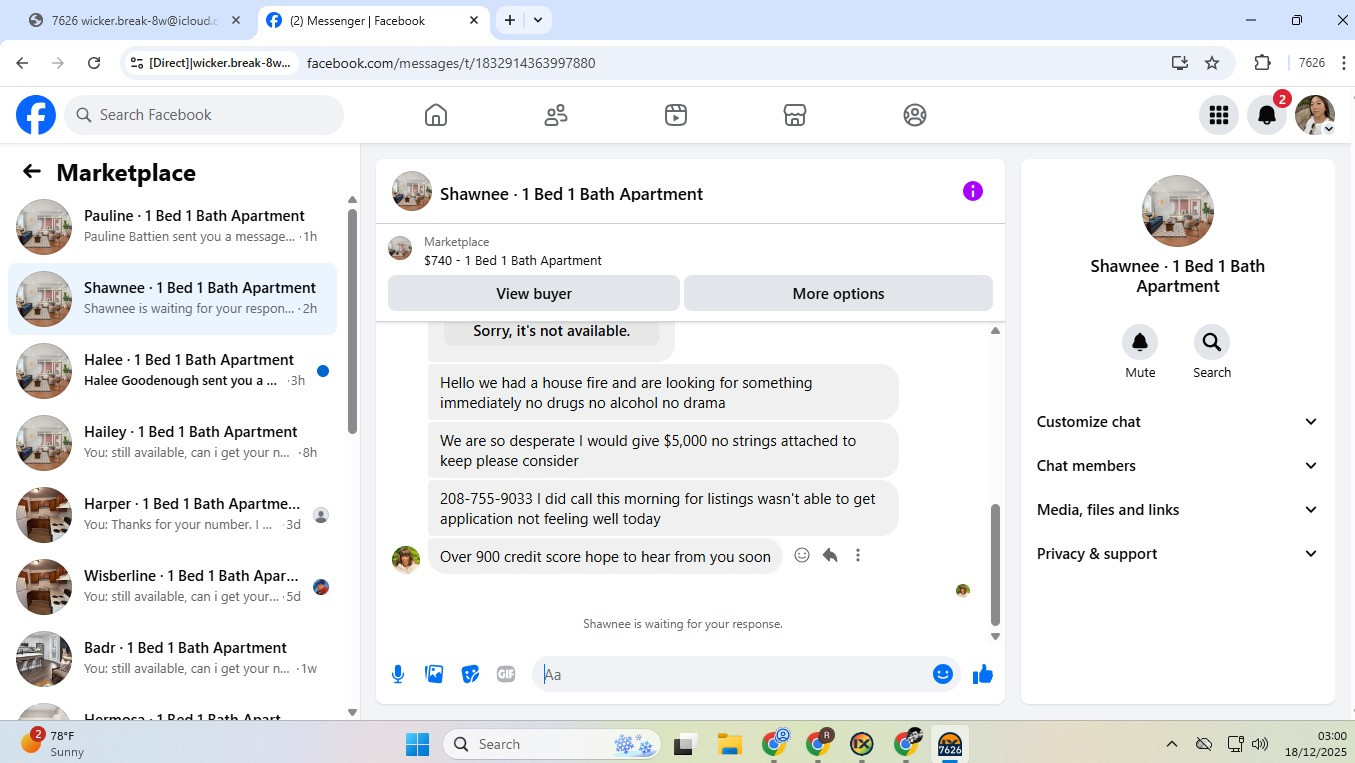Open the Facebook menu grid icon
Image resolution: width=1355 pixels, height=763 pixels.
click(x=1218, y=115)
